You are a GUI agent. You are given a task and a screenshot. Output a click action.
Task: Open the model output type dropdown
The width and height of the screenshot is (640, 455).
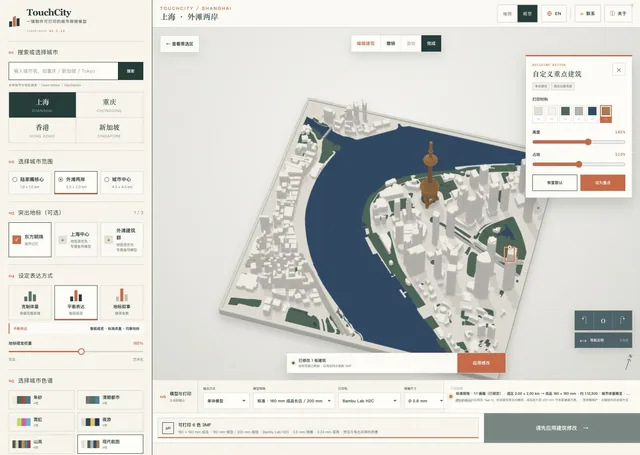click(226, 401)
